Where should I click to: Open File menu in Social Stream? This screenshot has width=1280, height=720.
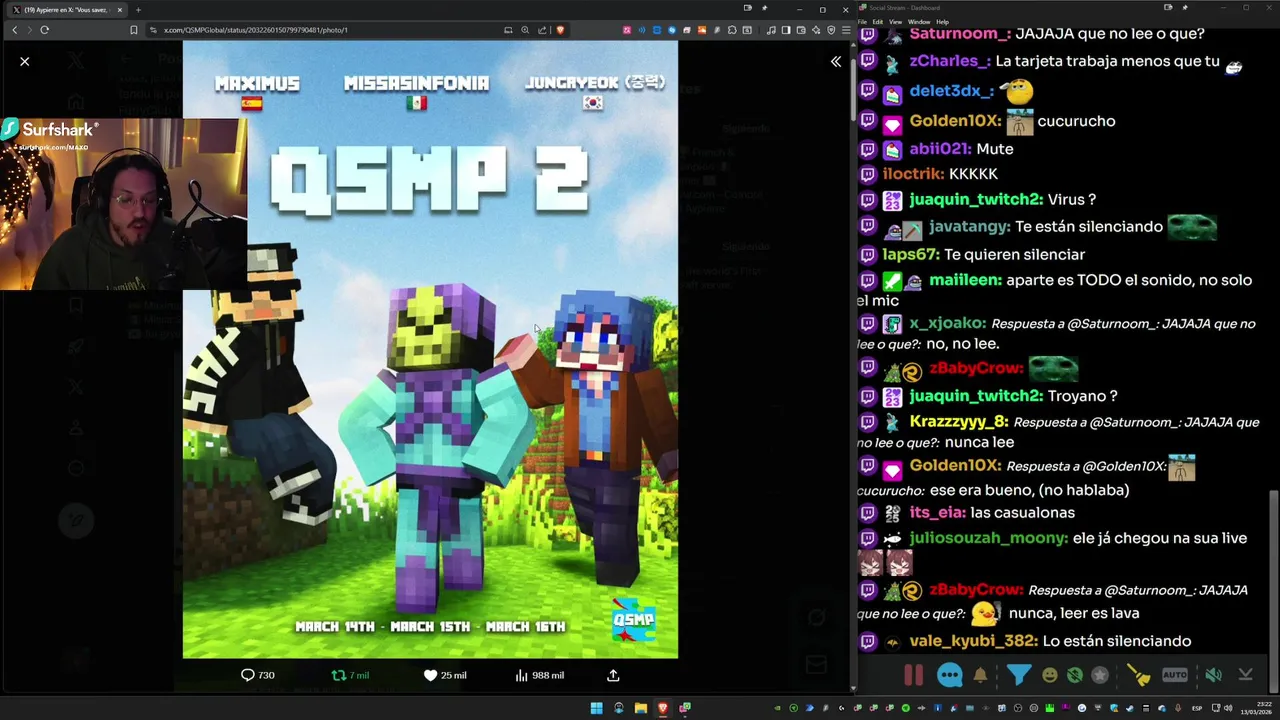(862, 21)
